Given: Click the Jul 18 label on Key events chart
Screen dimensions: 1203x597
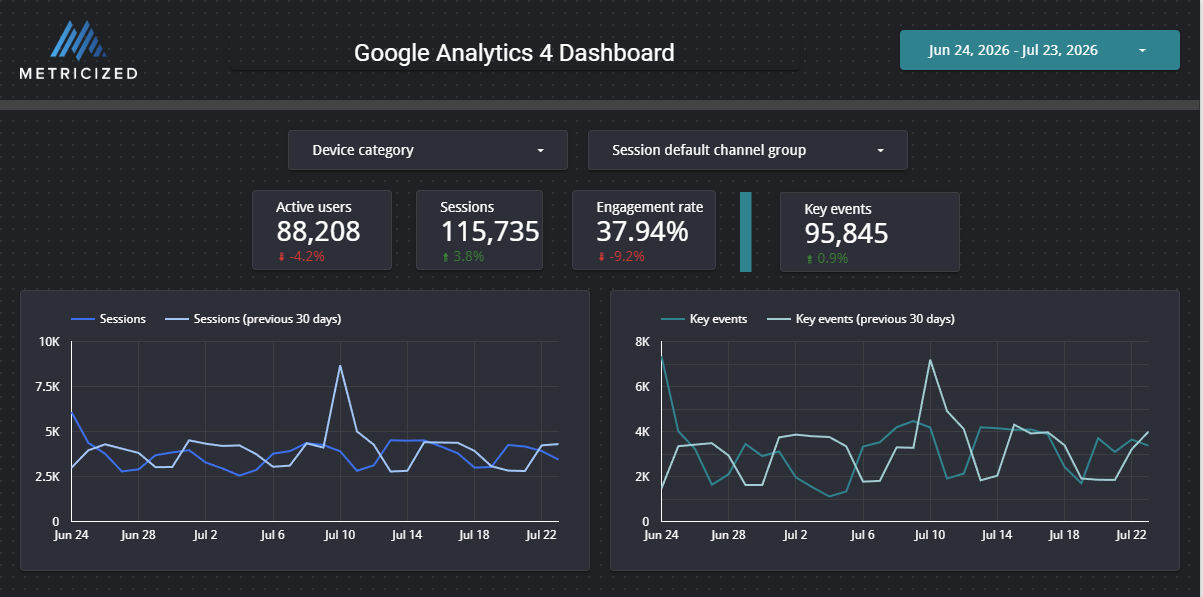Looking at the screenshot, I should (1063, 535).
